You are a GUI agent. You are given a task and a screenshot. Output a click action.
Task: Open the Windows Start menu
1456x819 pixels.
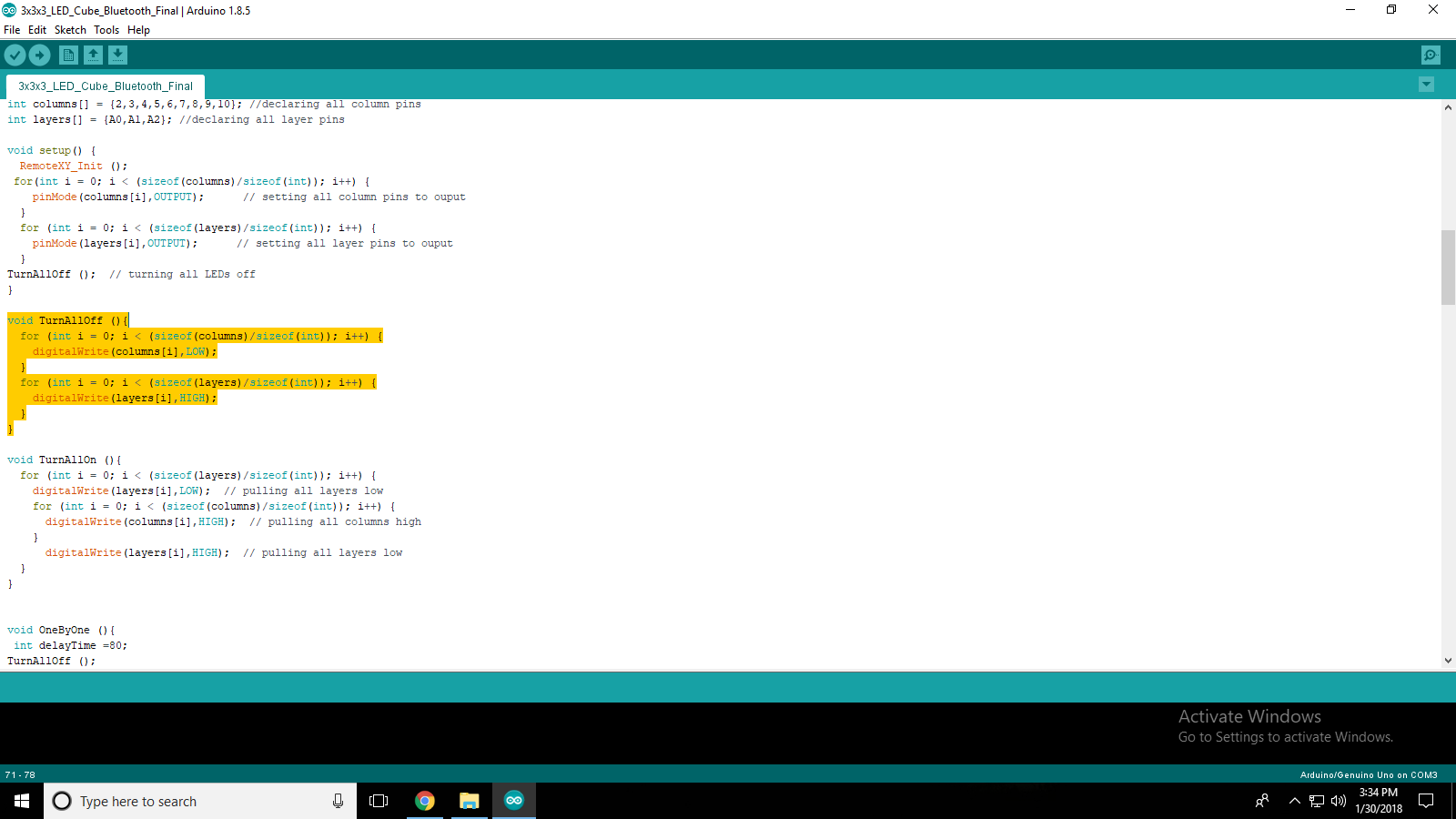coord(22,801)
